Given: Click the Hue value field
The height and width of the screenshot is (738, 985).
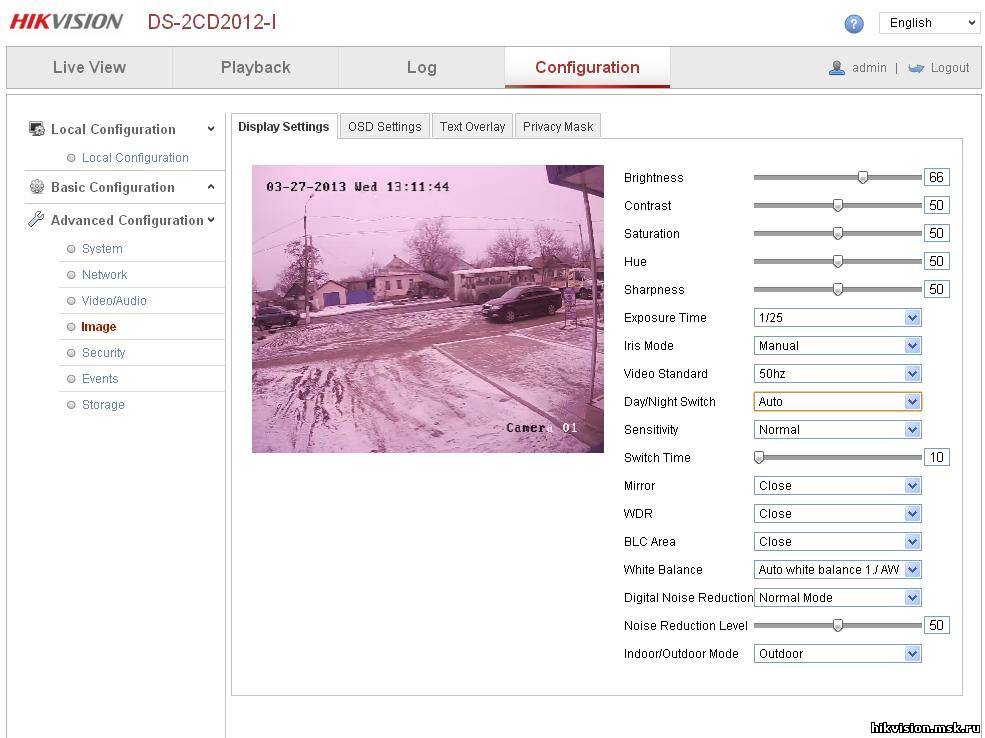Looking at the screenshot, I should point(937,261).
